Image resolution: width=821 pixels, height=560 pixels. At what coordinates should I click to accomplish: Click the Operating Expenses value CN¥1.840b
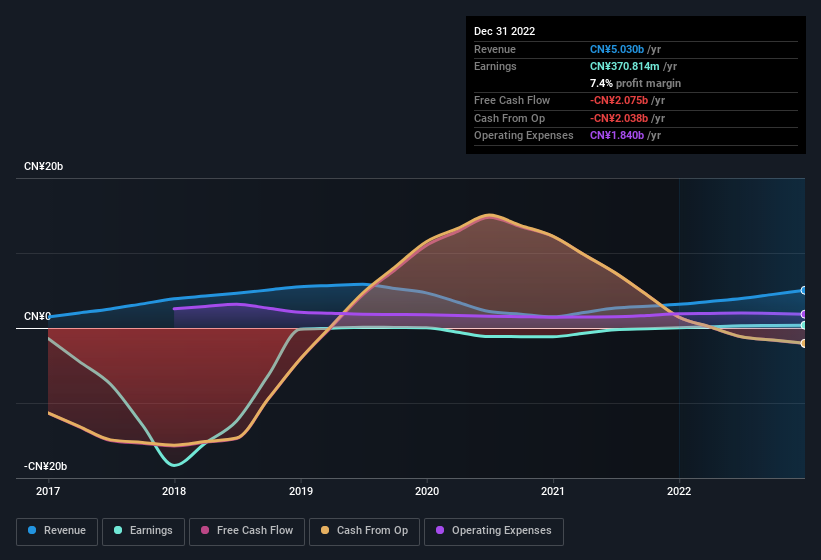pyautogui.click(x=617, y=135)
